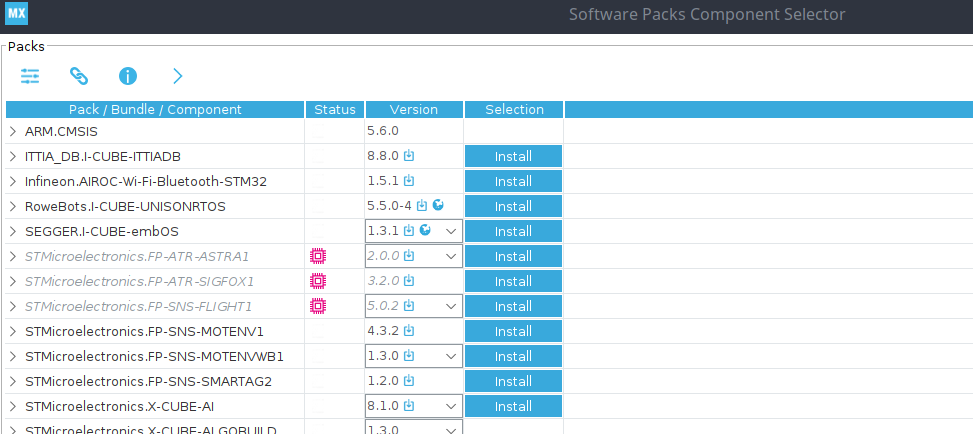
Task: Open version dropdown for SEGGER embOS
Action: (451, 232)
